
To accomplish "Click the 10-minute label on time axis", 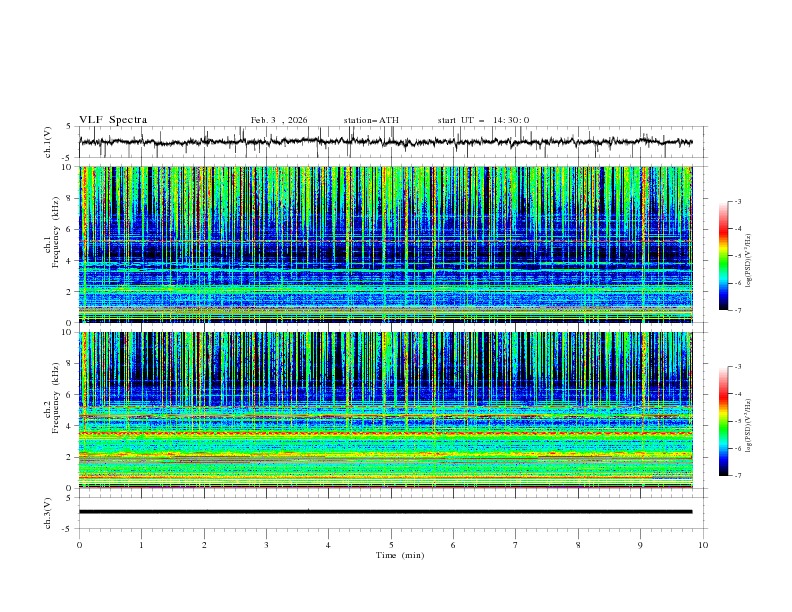I will tap(702, 545).
